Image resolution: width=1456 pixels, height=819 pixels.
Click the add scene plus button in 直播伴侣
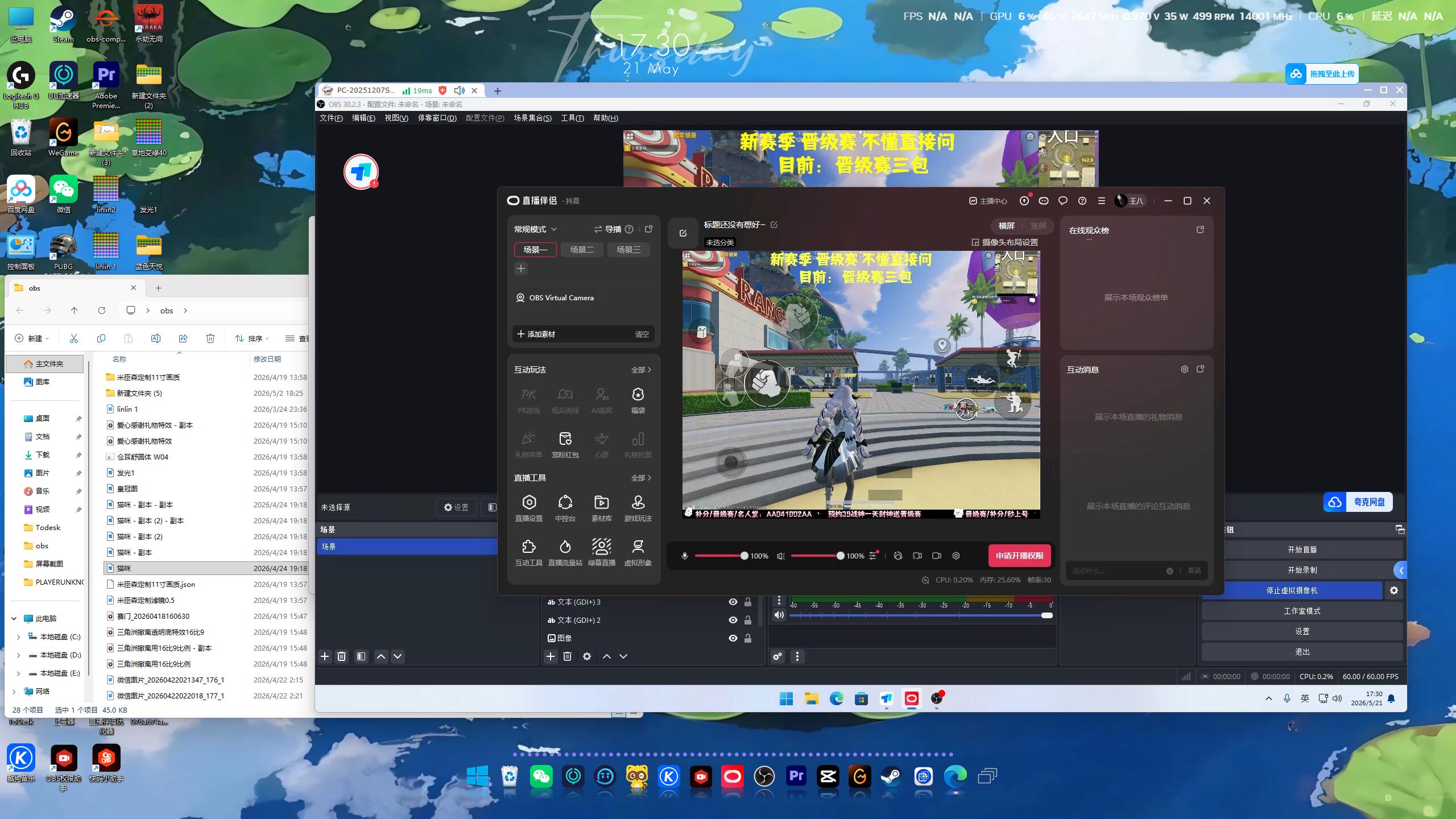coord(520,268)
